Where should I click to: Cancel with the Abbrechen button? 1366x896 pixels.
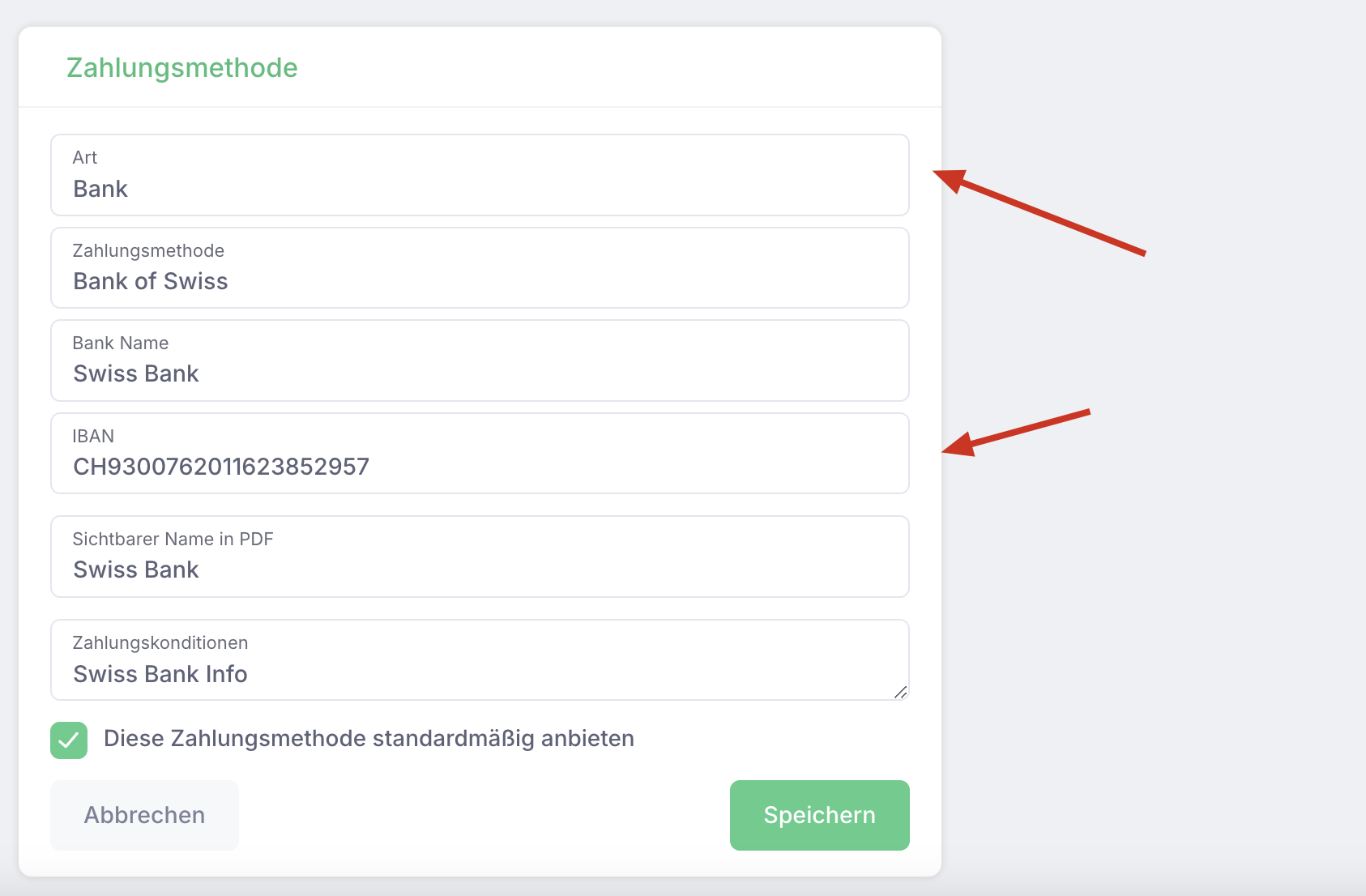(144, 815)
